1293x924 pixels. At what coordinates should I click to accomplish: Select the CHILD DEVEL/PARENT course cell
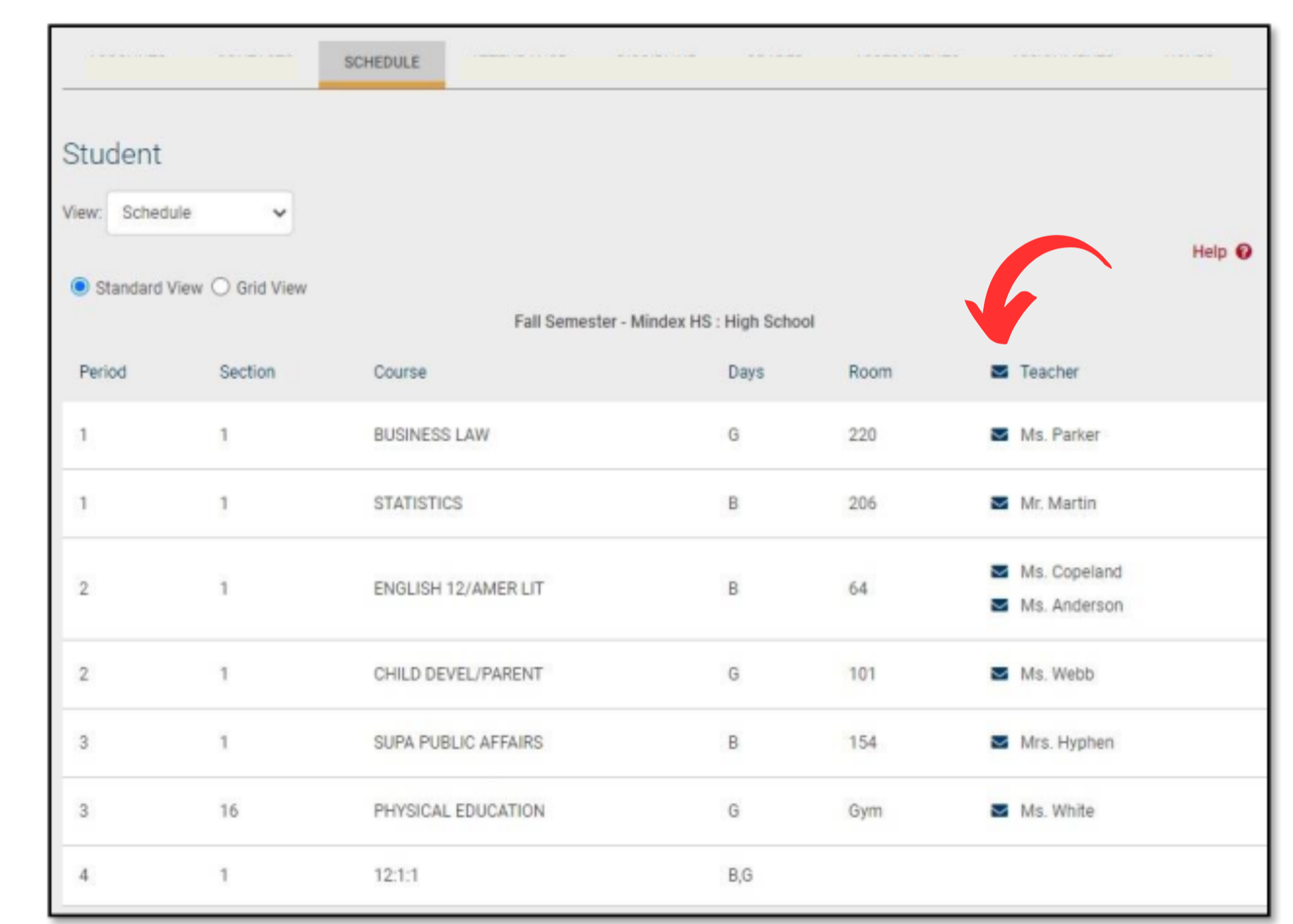pyautogui.click(x=458, y=674)
